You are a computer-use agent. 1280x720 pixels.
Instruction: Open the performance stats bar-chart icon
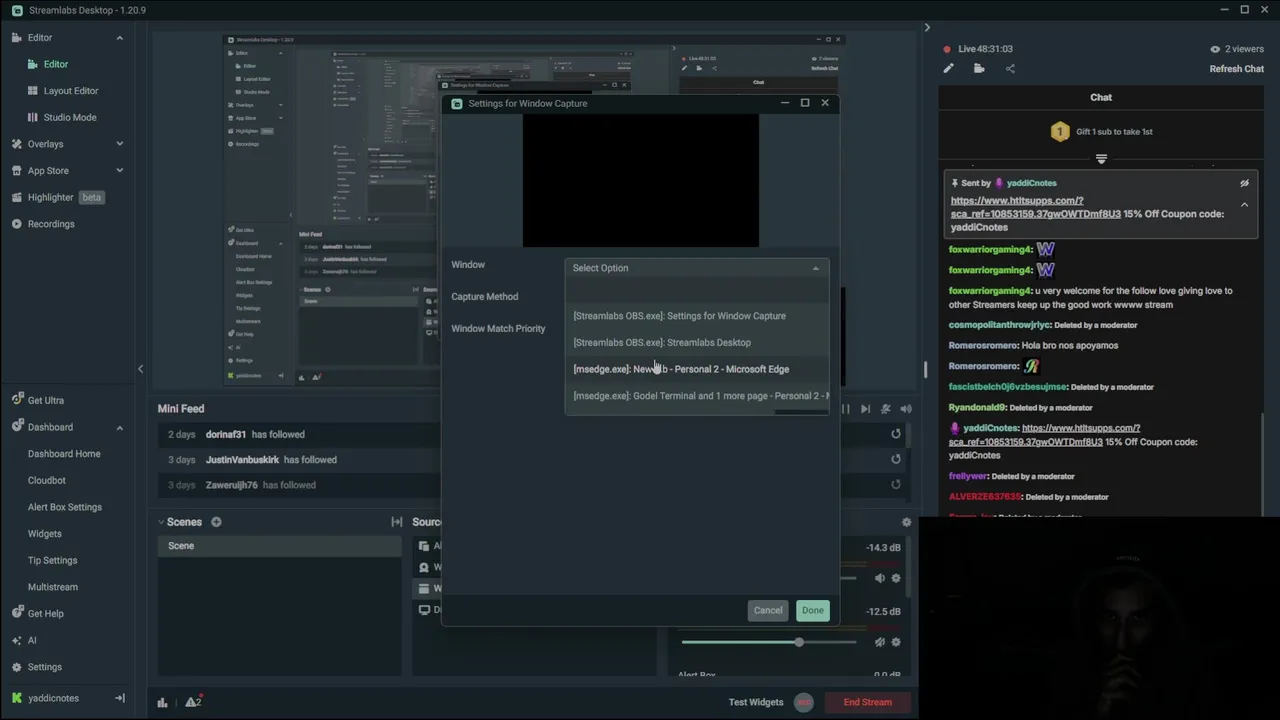tap(162, 702)
